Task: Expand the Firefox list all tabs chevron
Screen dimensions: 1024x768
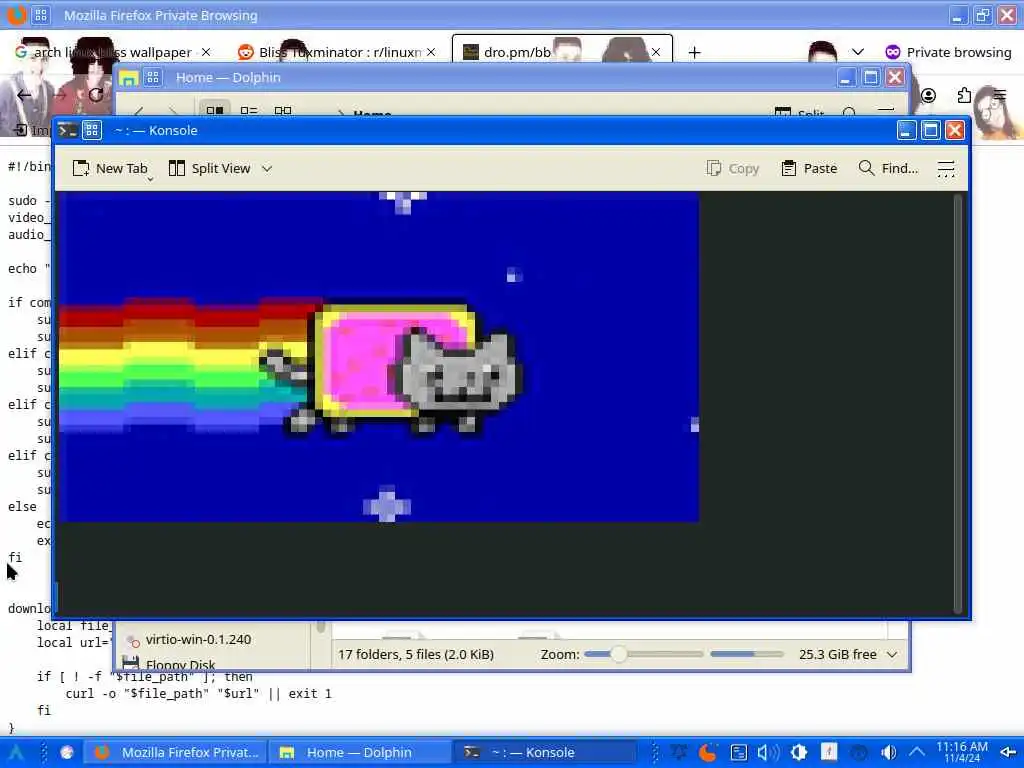Action: 858,52
